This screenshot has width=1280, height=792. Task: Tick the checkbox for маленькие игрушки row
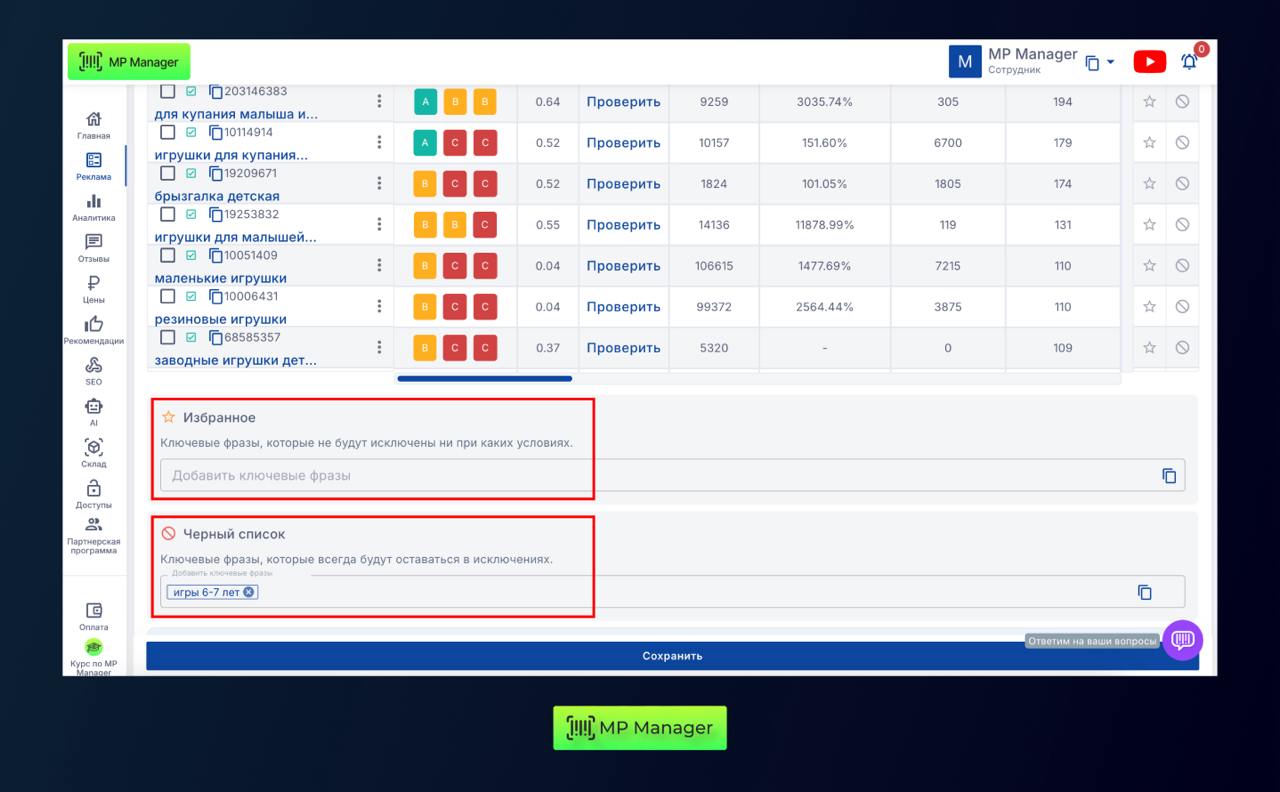tap(168, 256)
